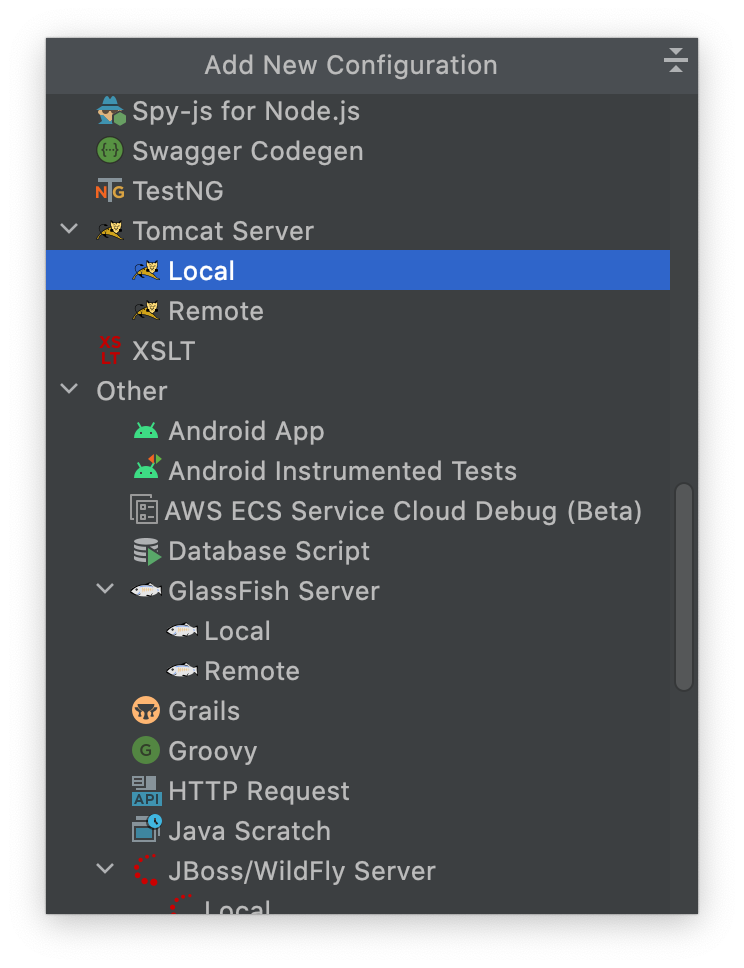Click the cat icon beside Tomcat Remote
Viewport: 744px width, 968px height.
point(146,311)
